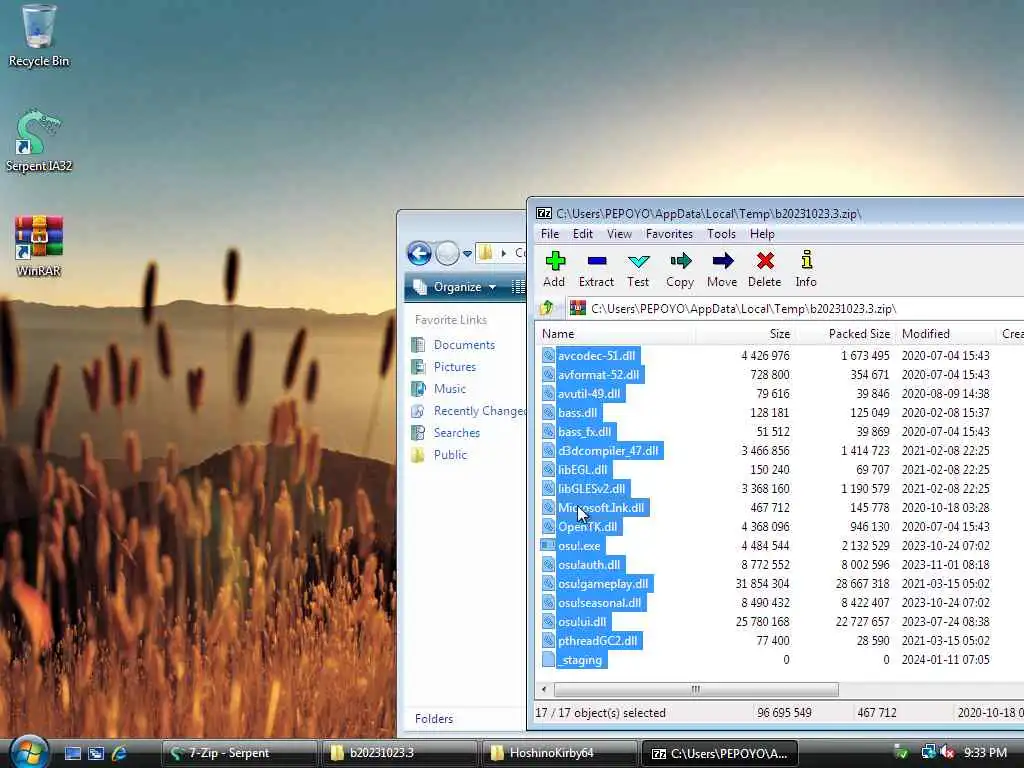Click the Extract toolbar icon
Image resolution: width=1024 pixels, height=768 pixels.
(596, 261)
